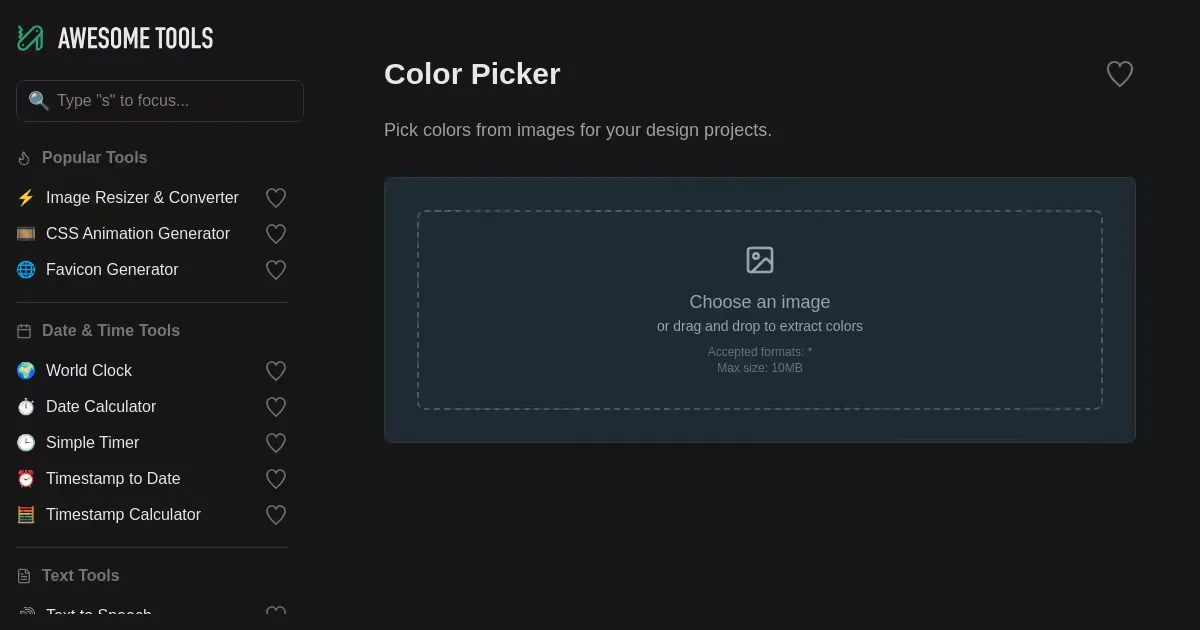
Task: Go to the Favicon Generator tool
Action: (112, 270)
